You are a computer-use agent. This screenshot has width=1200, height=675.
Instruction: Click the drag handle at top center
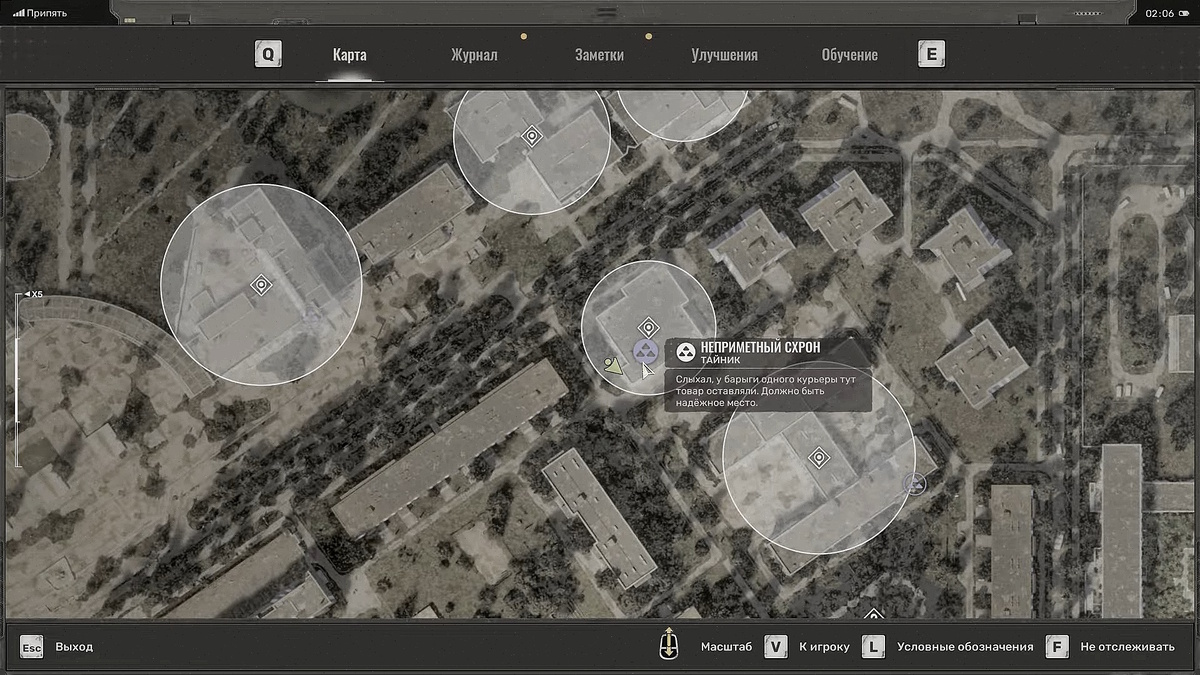point(606,13)
